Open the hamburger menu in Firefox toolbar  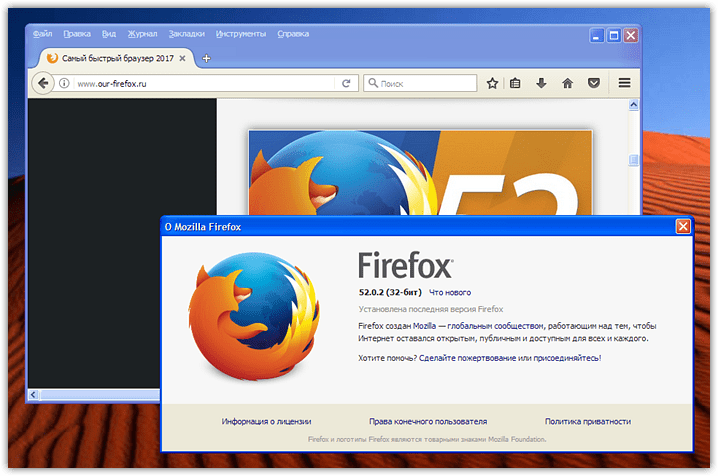(625, 83)
